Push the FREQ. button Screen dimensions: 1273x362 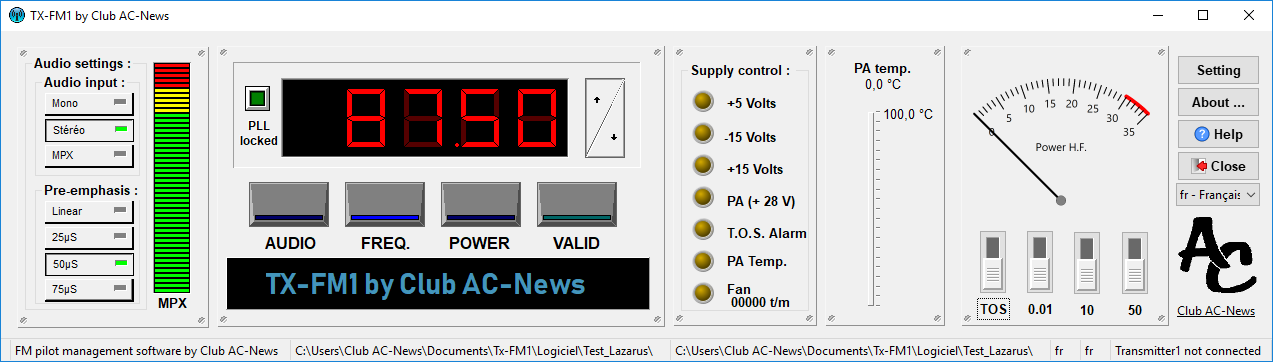(x=385, y=204)
